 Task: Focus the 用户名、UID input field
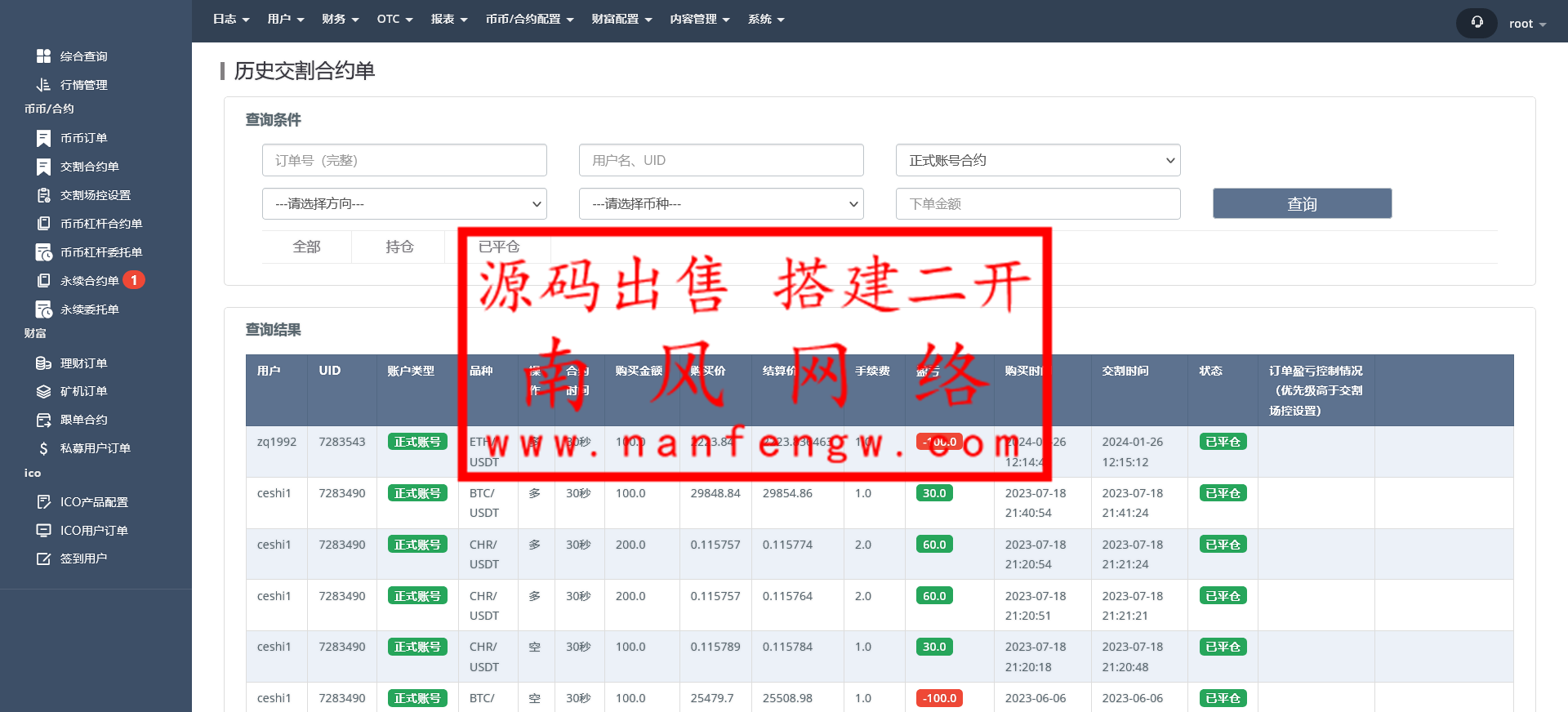pyautogui.click(x=721, y=161)
